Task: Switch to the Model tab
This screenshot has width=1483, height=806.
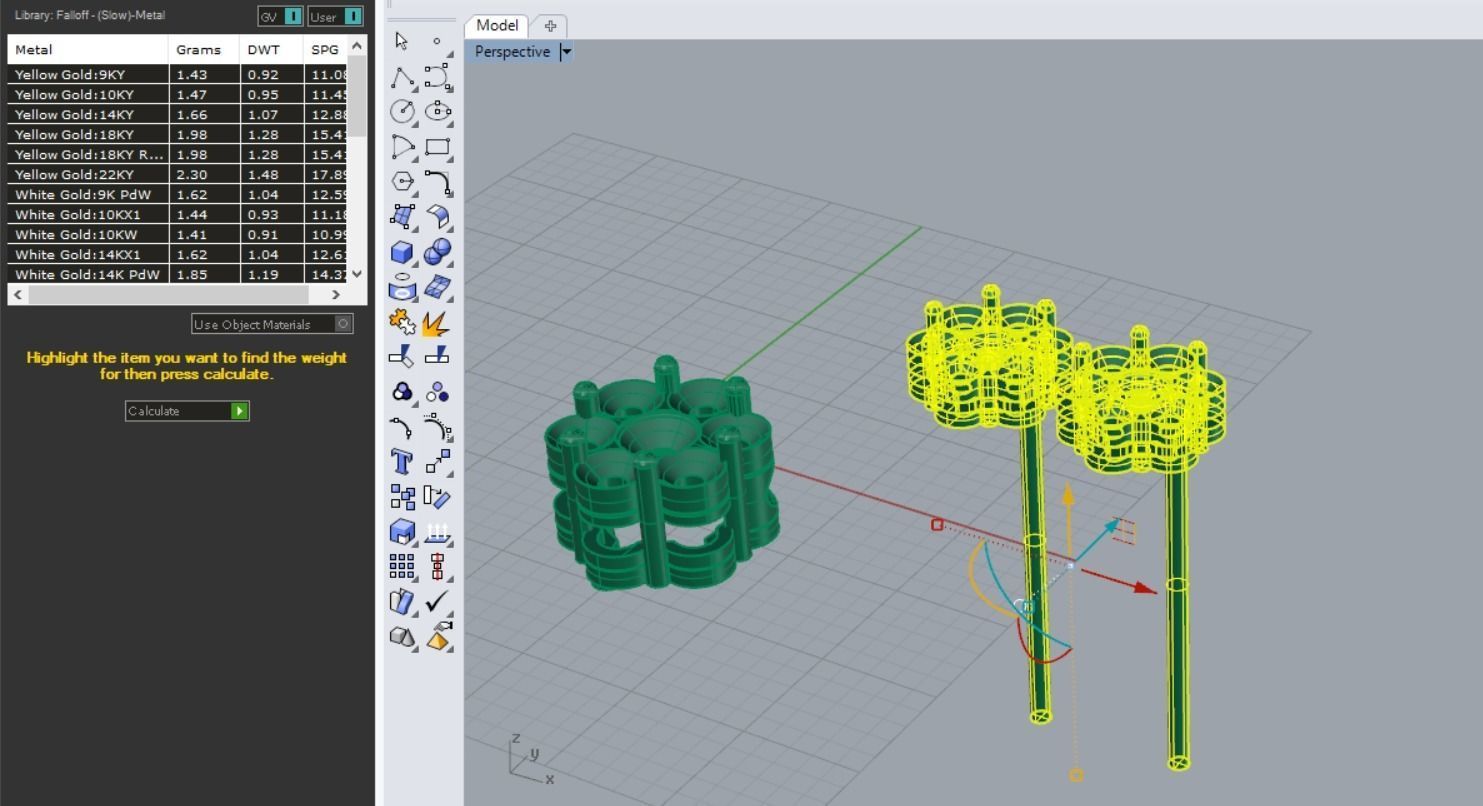Action: [497, 25]
